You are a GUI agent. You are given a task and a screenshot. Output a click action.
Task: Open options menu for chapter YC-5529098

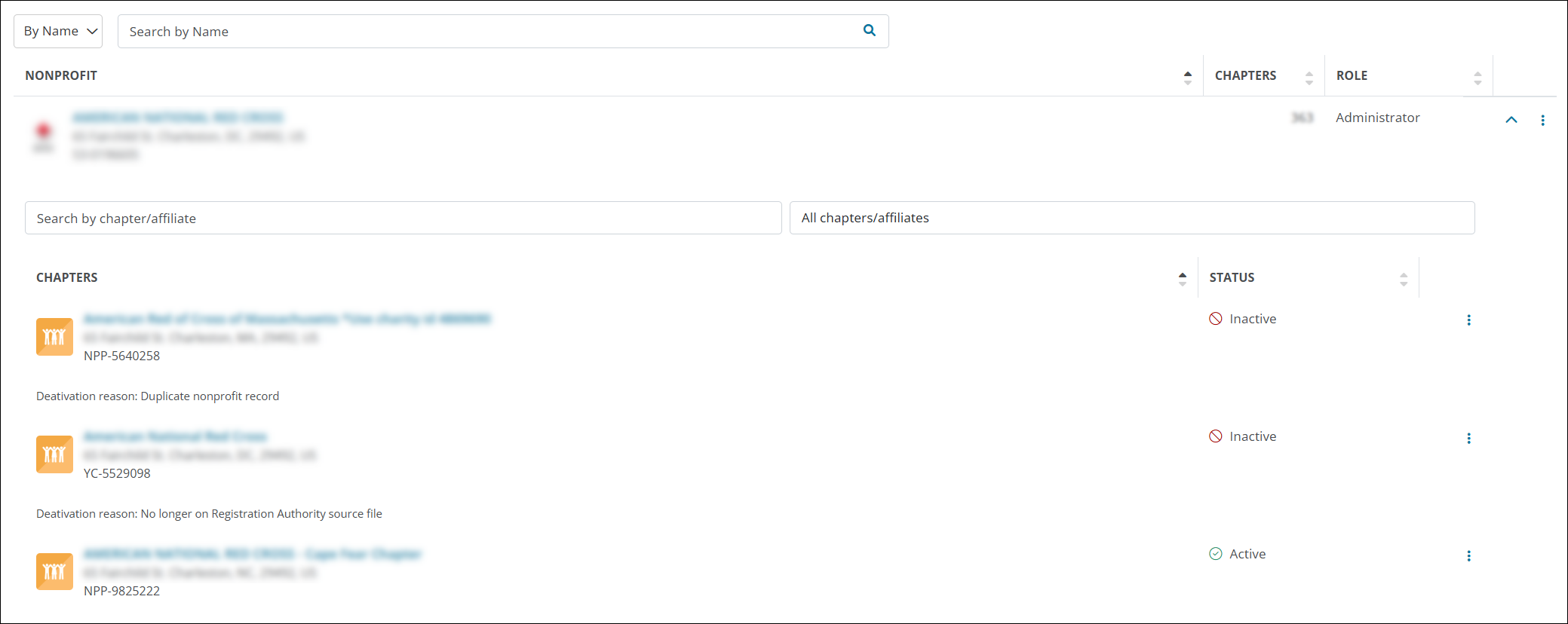(x=1468, y=438)
